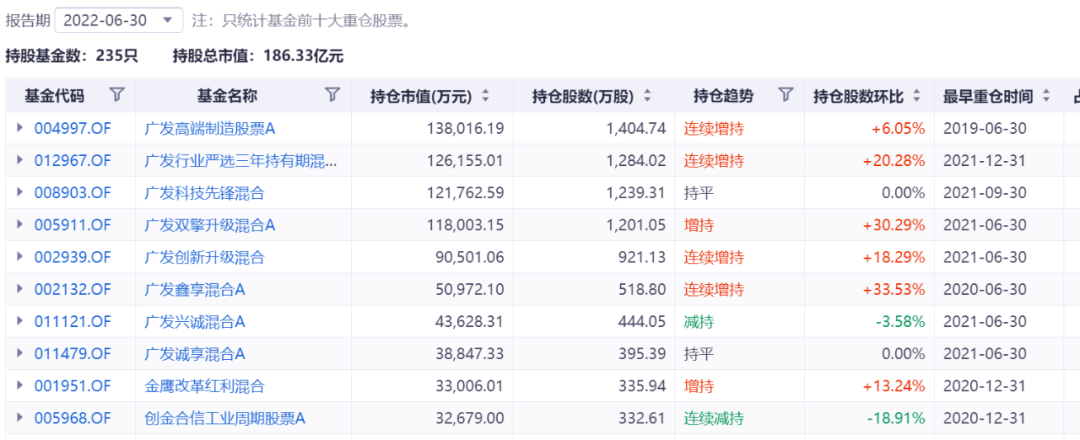Select market value cell 121,762.59
This screenshot has width=1080, height=440.
[468, 193]
